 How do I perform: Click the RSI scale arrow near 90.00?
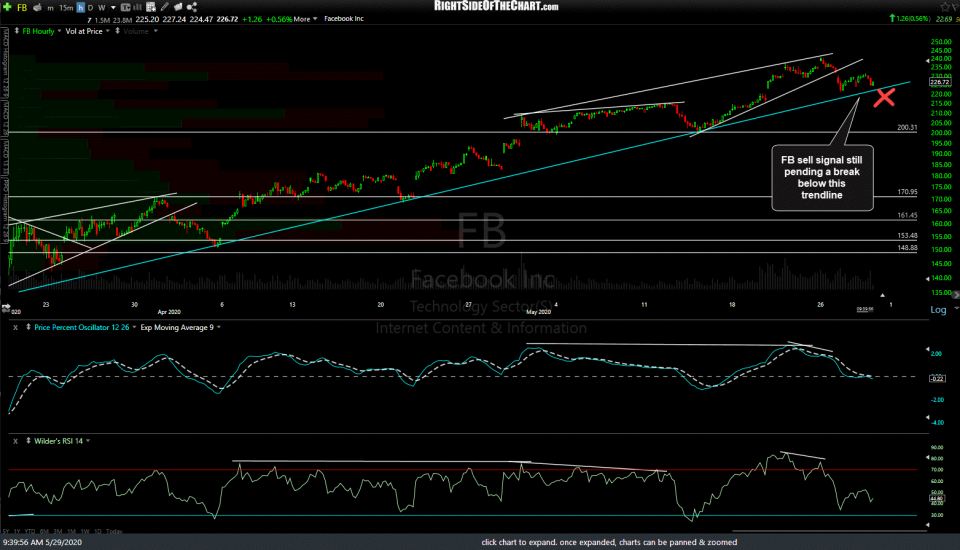coord(928,457)
